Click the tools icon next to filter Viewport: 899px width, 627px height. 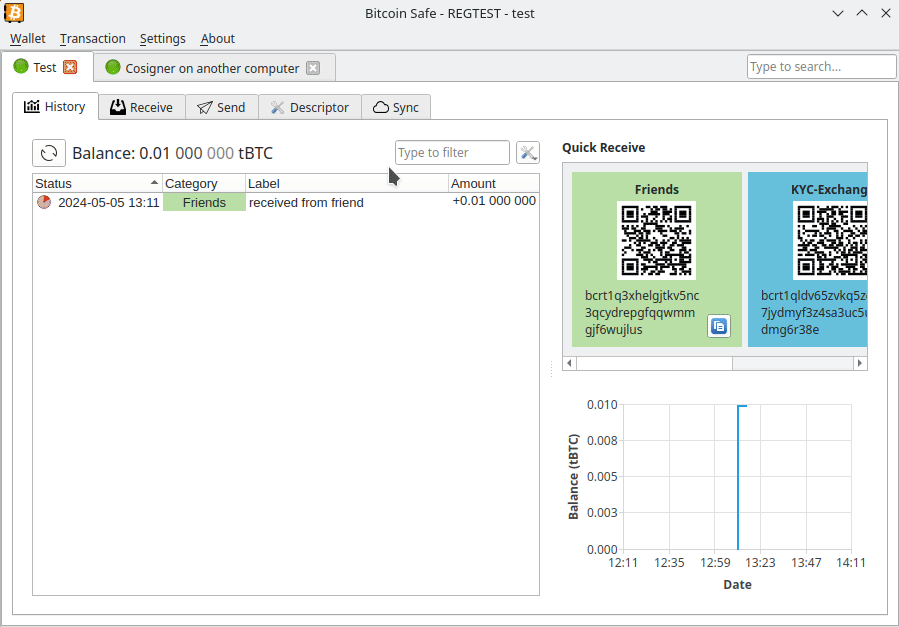[x=527, y=152]
